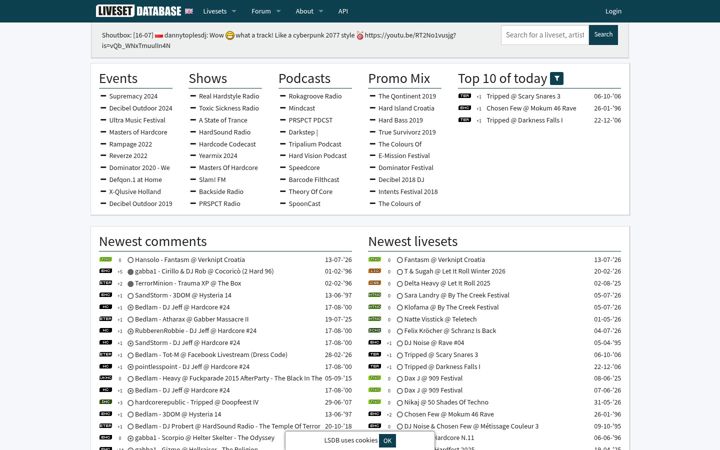This screenshot has width=720, height=450.
Task: Click genre badge beside Tripped @ Darkness Falls I in Top 10
Action: click(x=464, y=120)
